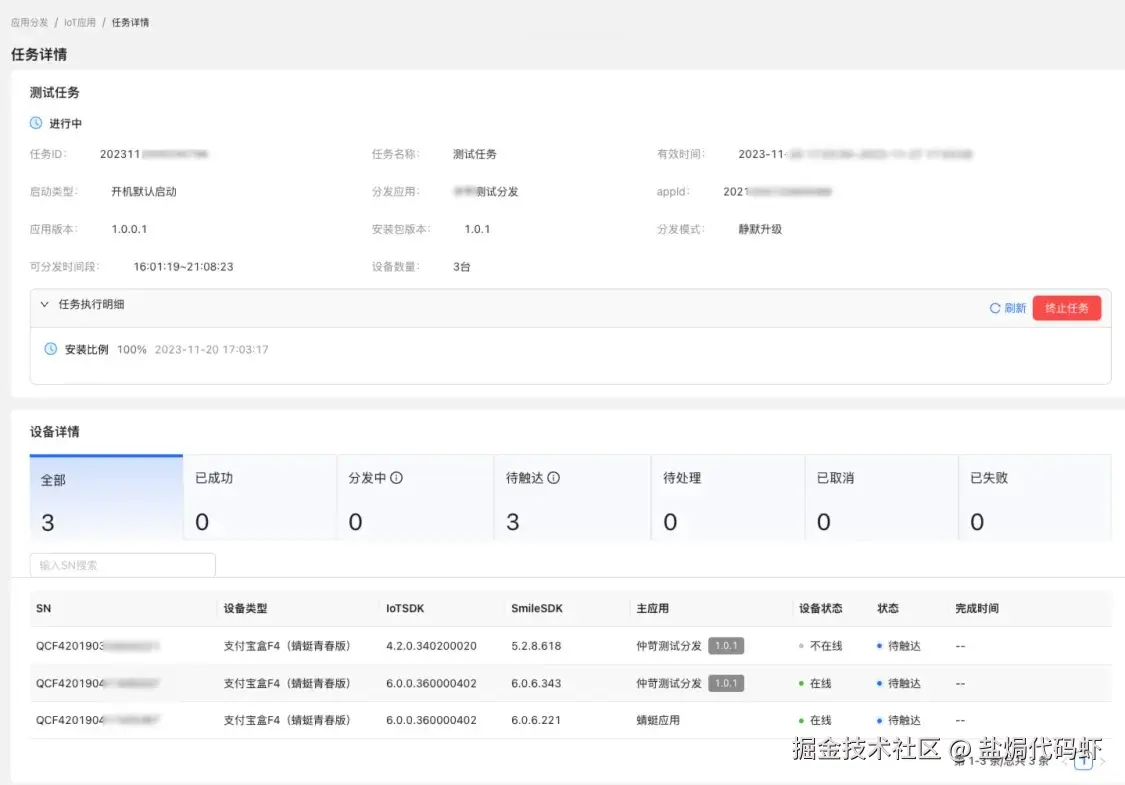Click the 1.0.1 tag in the 6.0.6.343 row
The image size is (1125, 785).
point(726,683)
